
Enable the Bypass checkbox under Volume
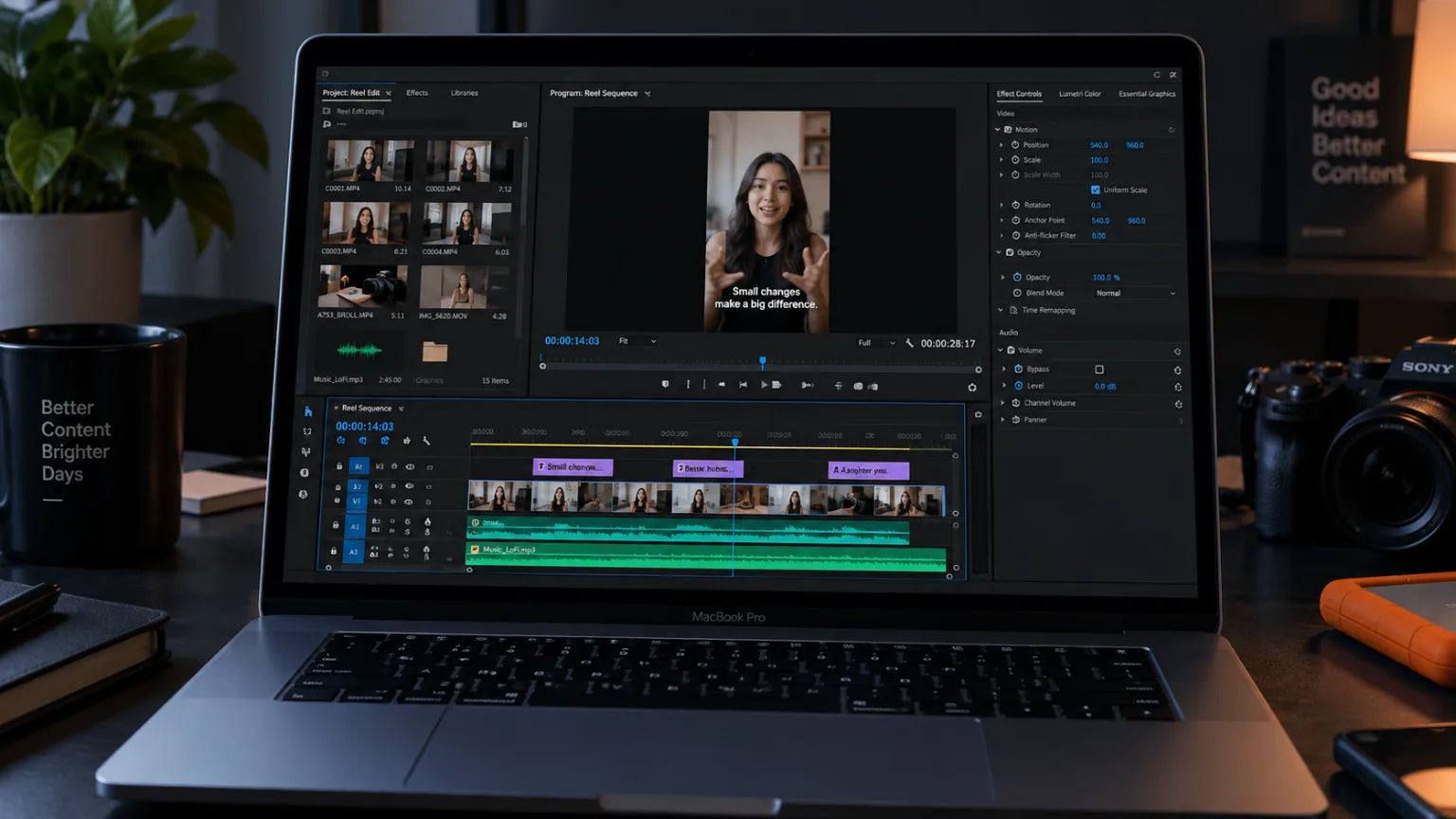pyautogui.click(x=1100, y=370)
